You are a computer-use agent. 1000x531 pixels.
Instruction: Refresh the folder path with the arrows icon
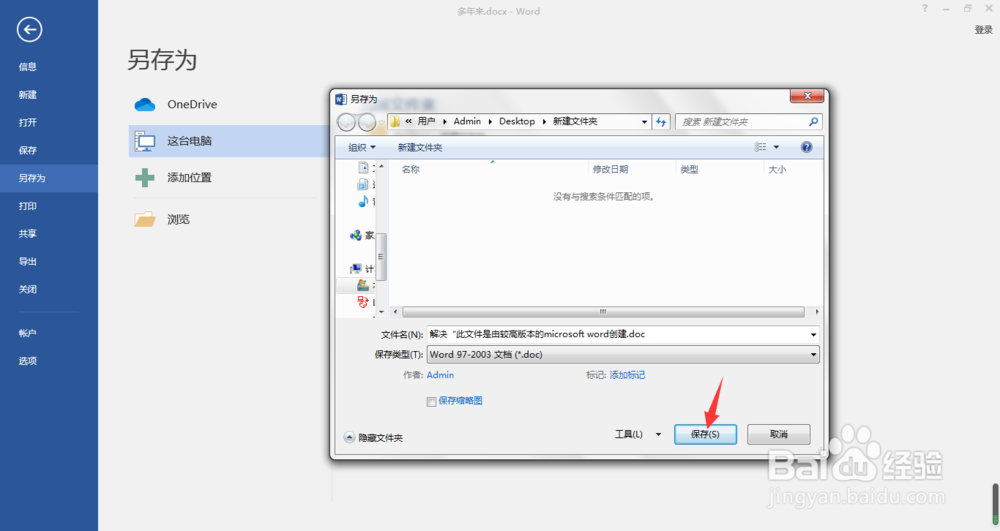[661, 122]
